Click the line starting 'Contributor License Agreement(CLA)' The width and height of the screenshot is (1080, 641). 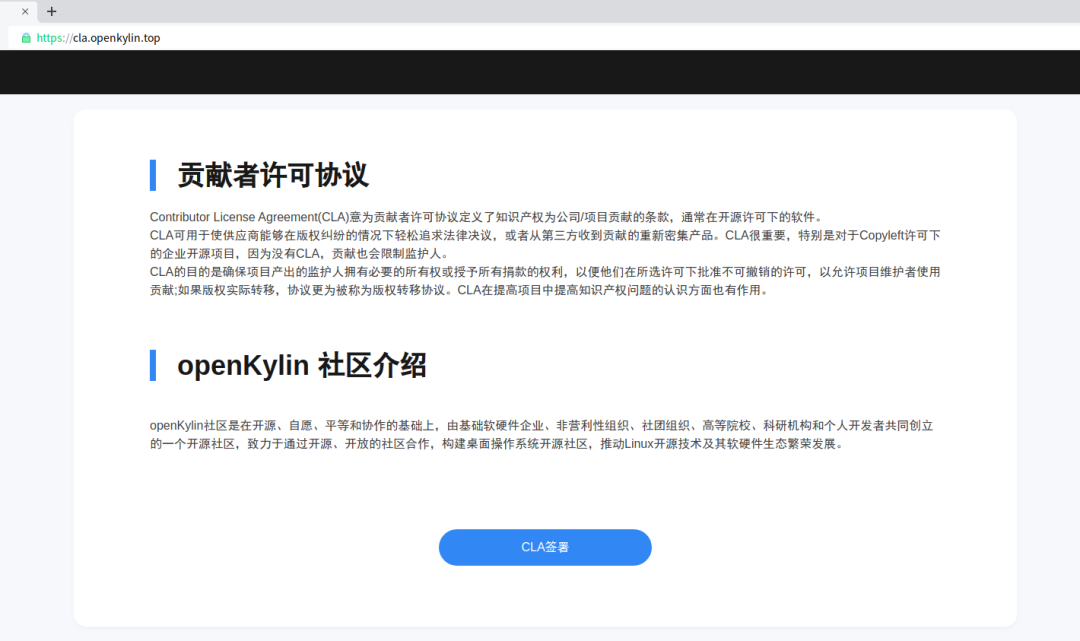pyautogui.click(x=488, y=217)
